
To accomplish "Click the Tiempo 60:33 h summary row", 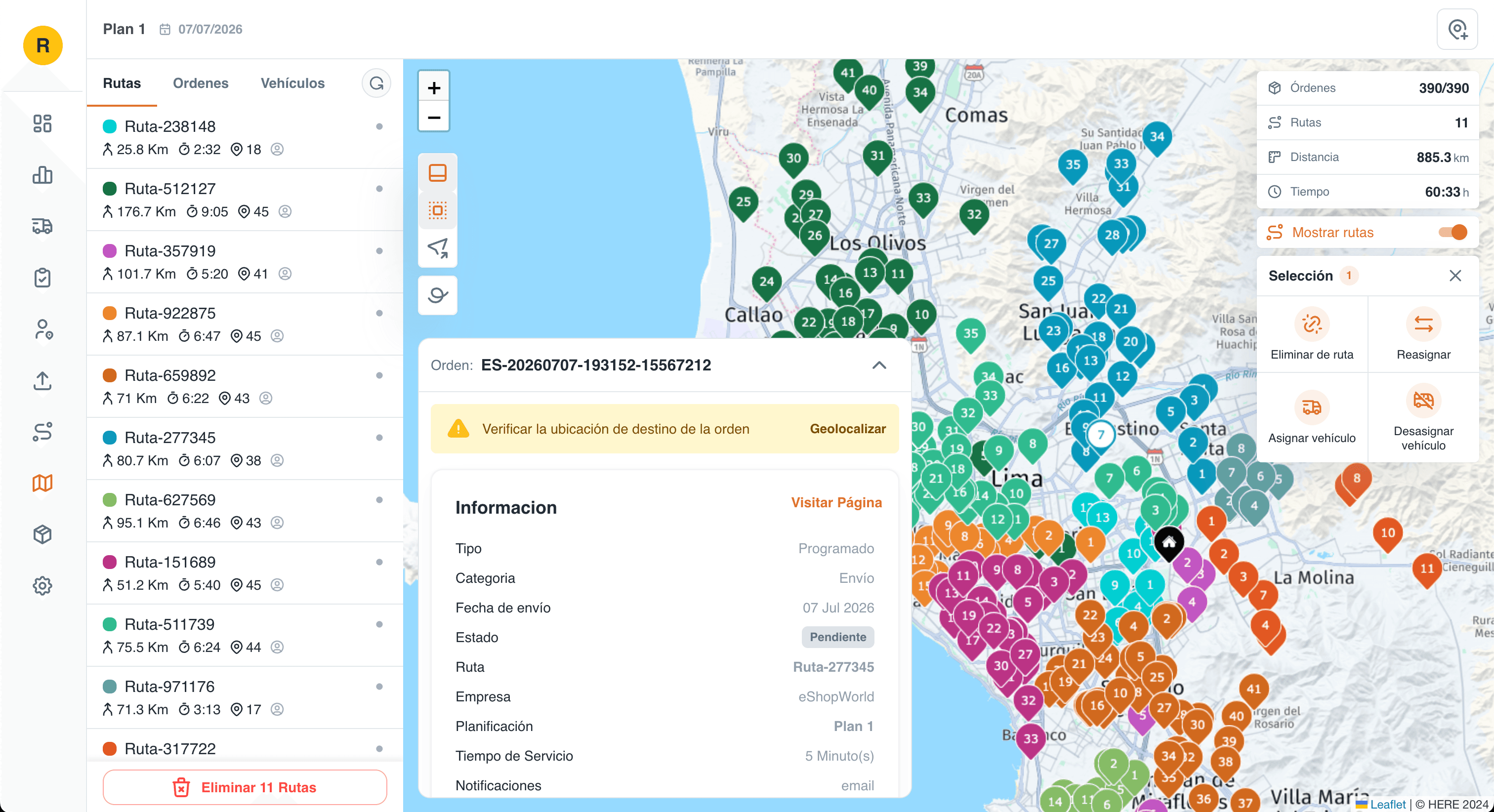I will click(1367, 192).
